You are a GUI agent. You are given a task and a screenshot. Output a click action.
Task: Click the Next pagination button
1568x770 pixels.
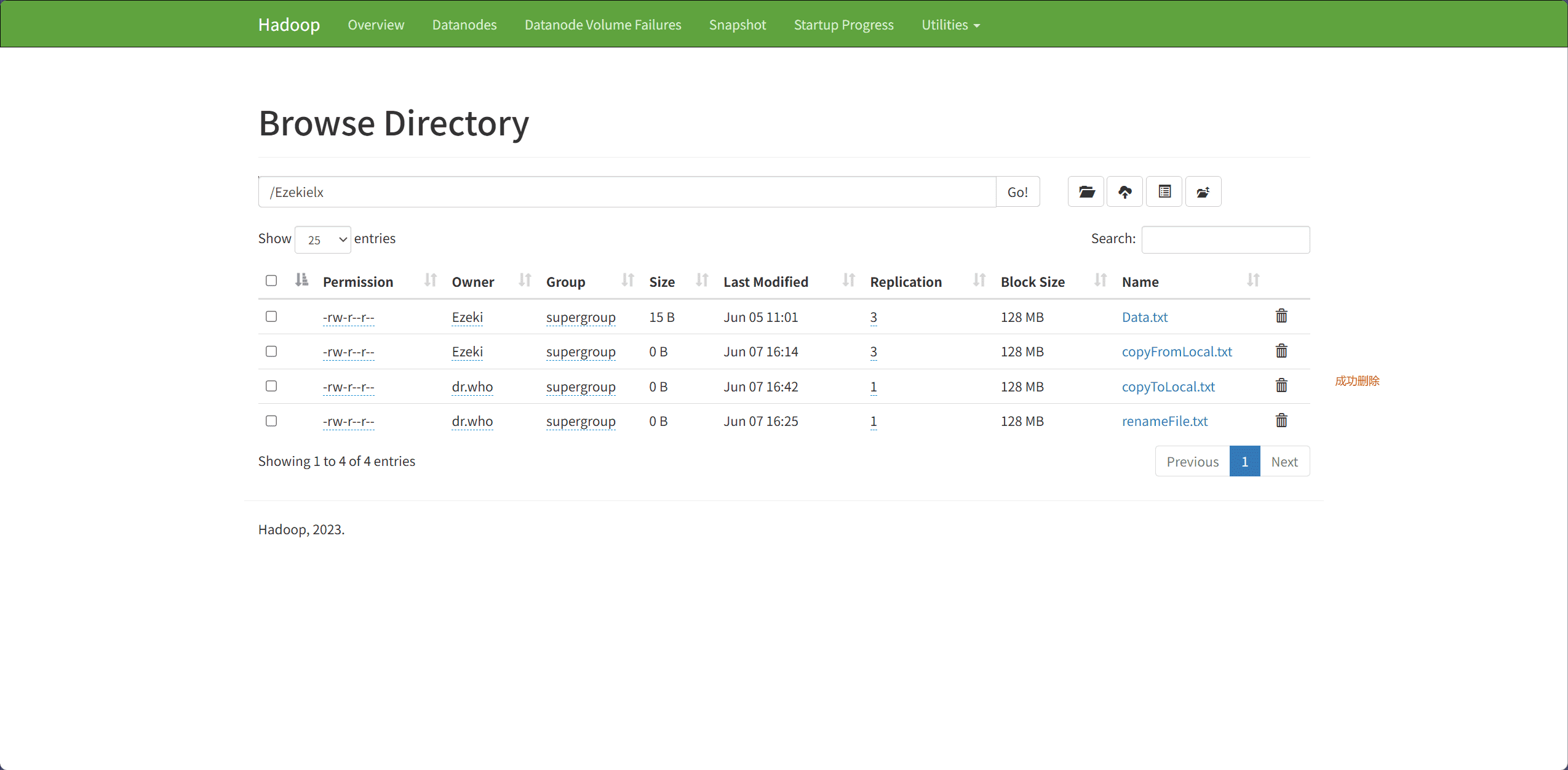coord(1284,462)
